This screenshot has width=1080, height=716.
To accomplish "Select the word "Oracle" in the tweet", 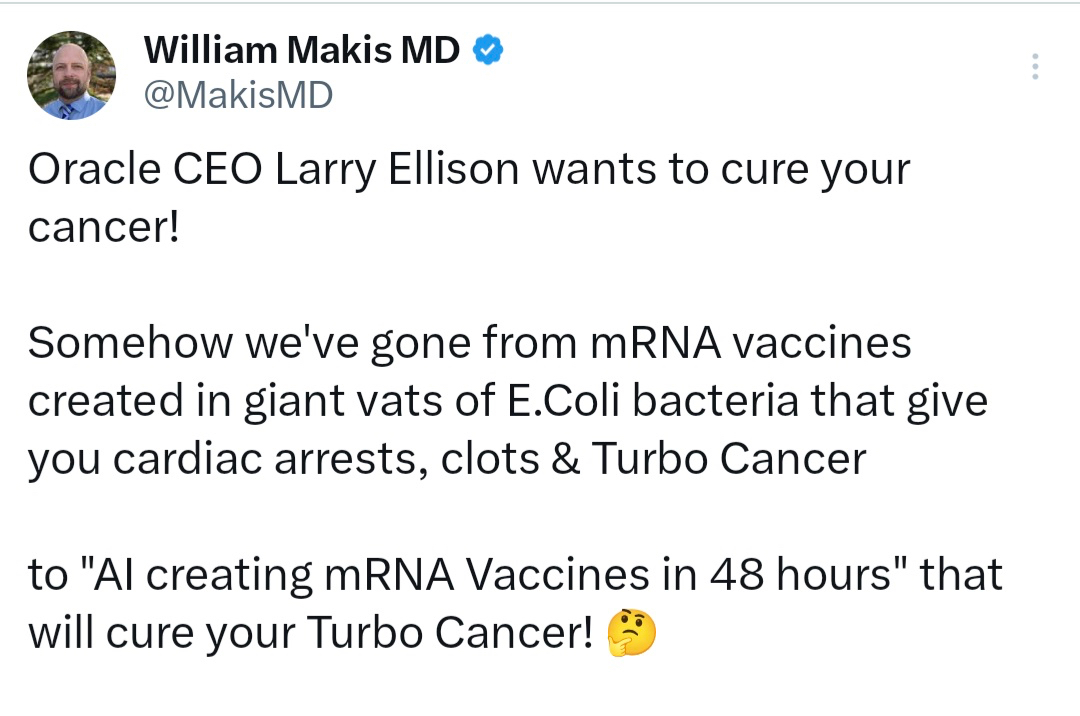I will 91,170.
